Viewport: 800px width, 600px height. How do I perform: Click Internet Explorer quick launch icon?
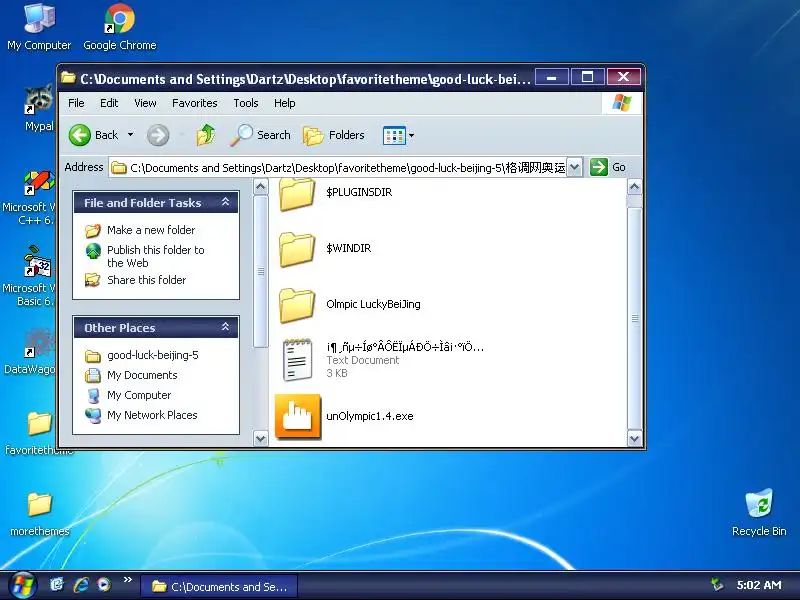(81, 585)
